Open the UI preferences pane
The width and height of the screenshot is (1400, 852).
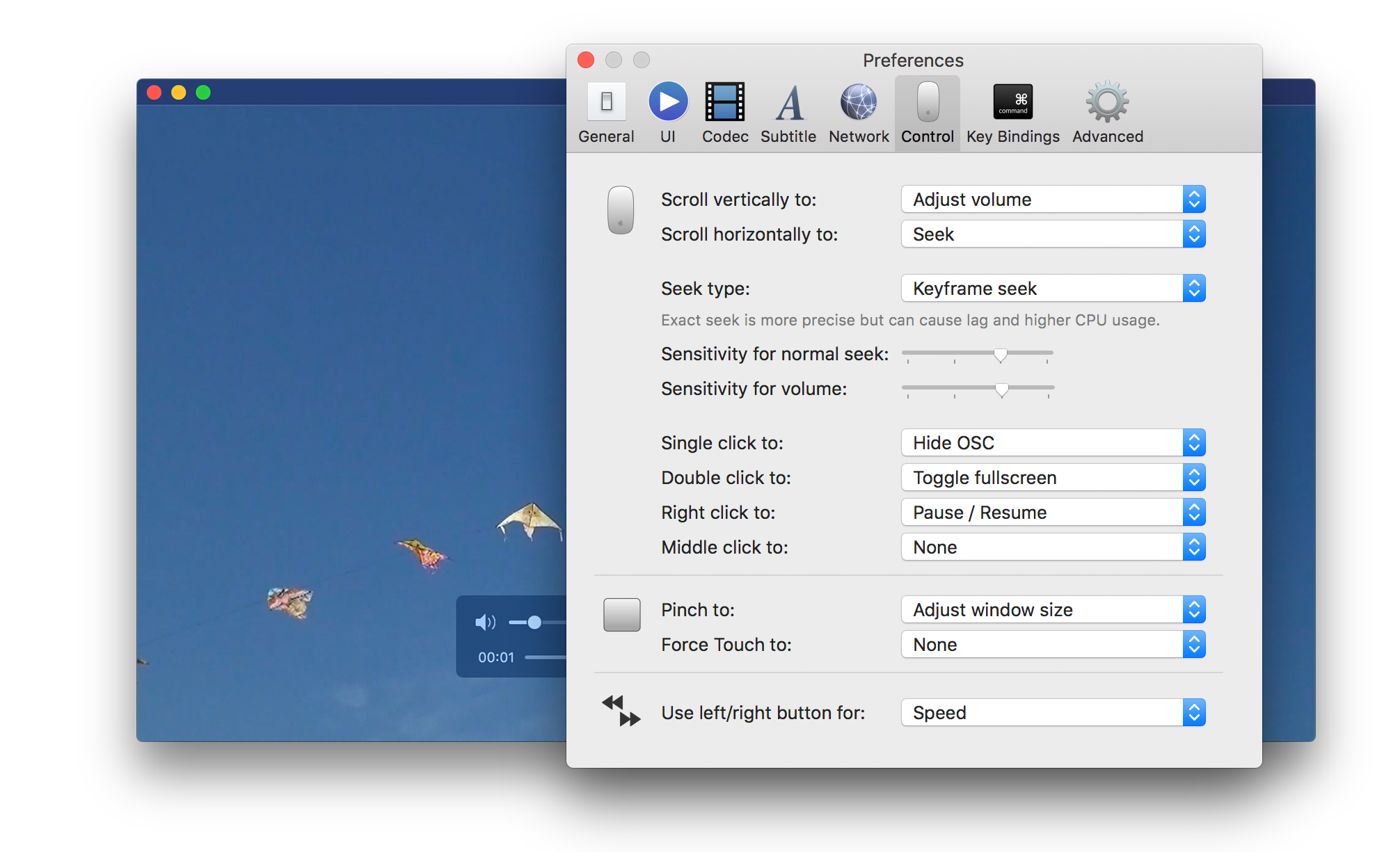pyautogui.click(x=668, y=113)
